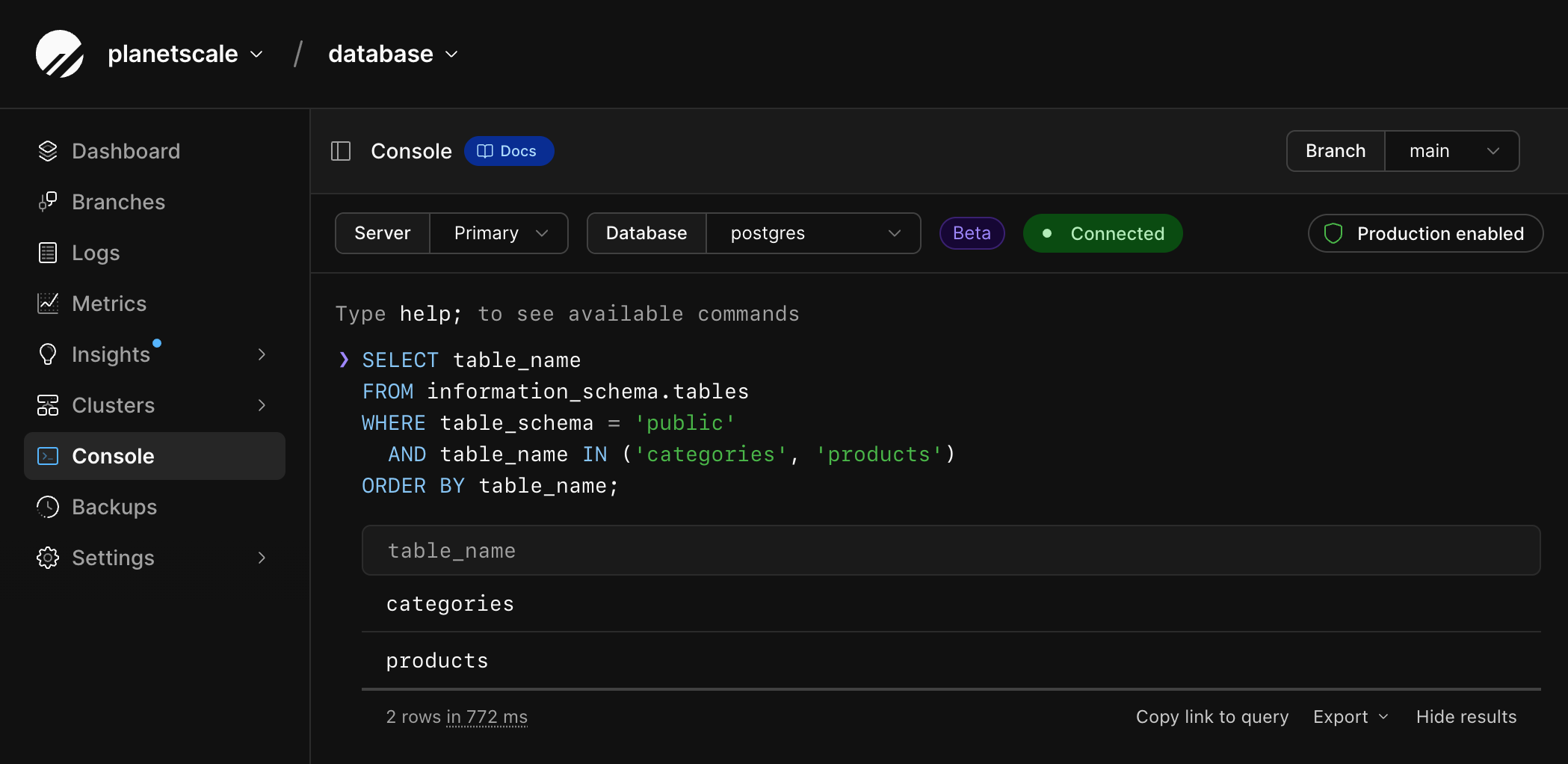Click the Settings gear icon
This screenshot has height=764, width=1568.
pyautogui.click(x=48, y=558)
